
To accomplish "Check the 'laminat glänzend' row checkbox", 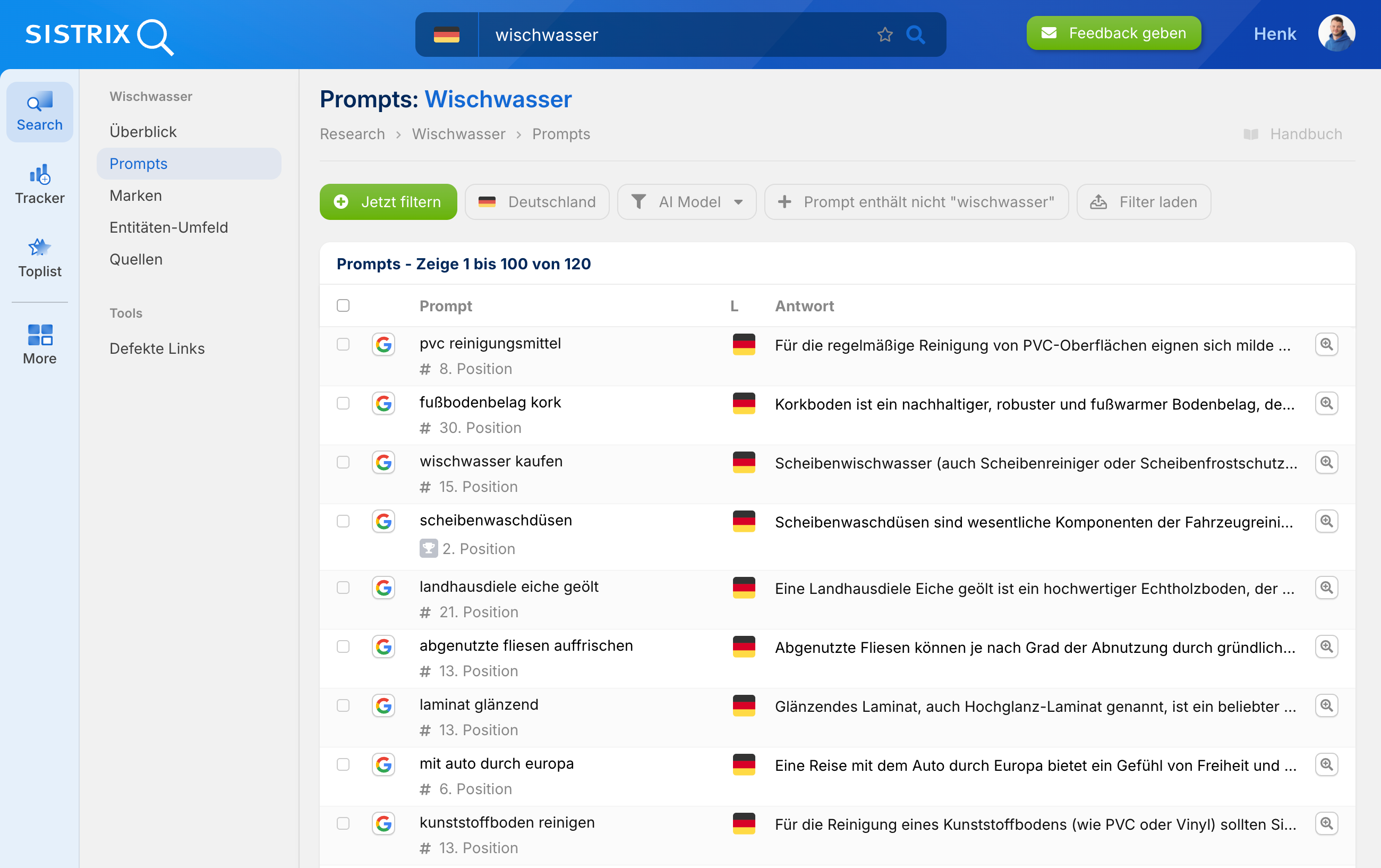I will tap(343, 705).
